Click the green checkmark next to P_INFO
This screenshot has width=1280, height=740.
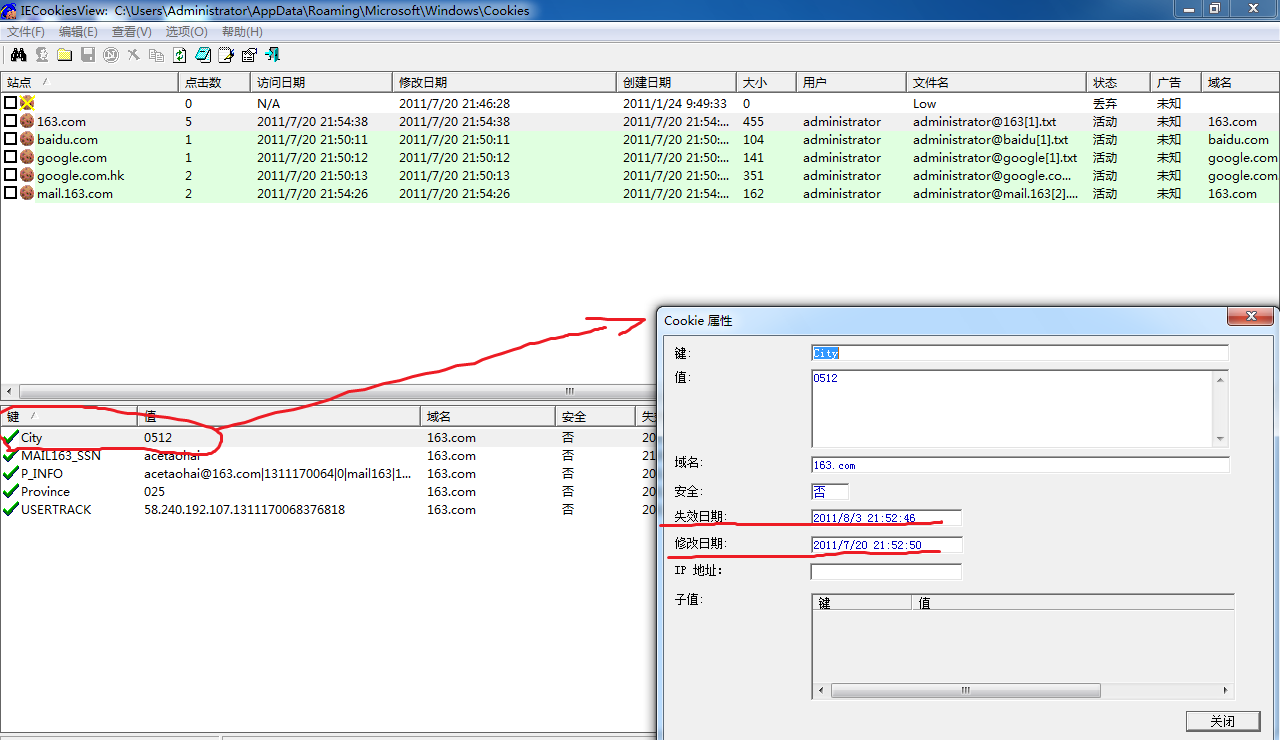pyautogui.click(x=11, y=473)
